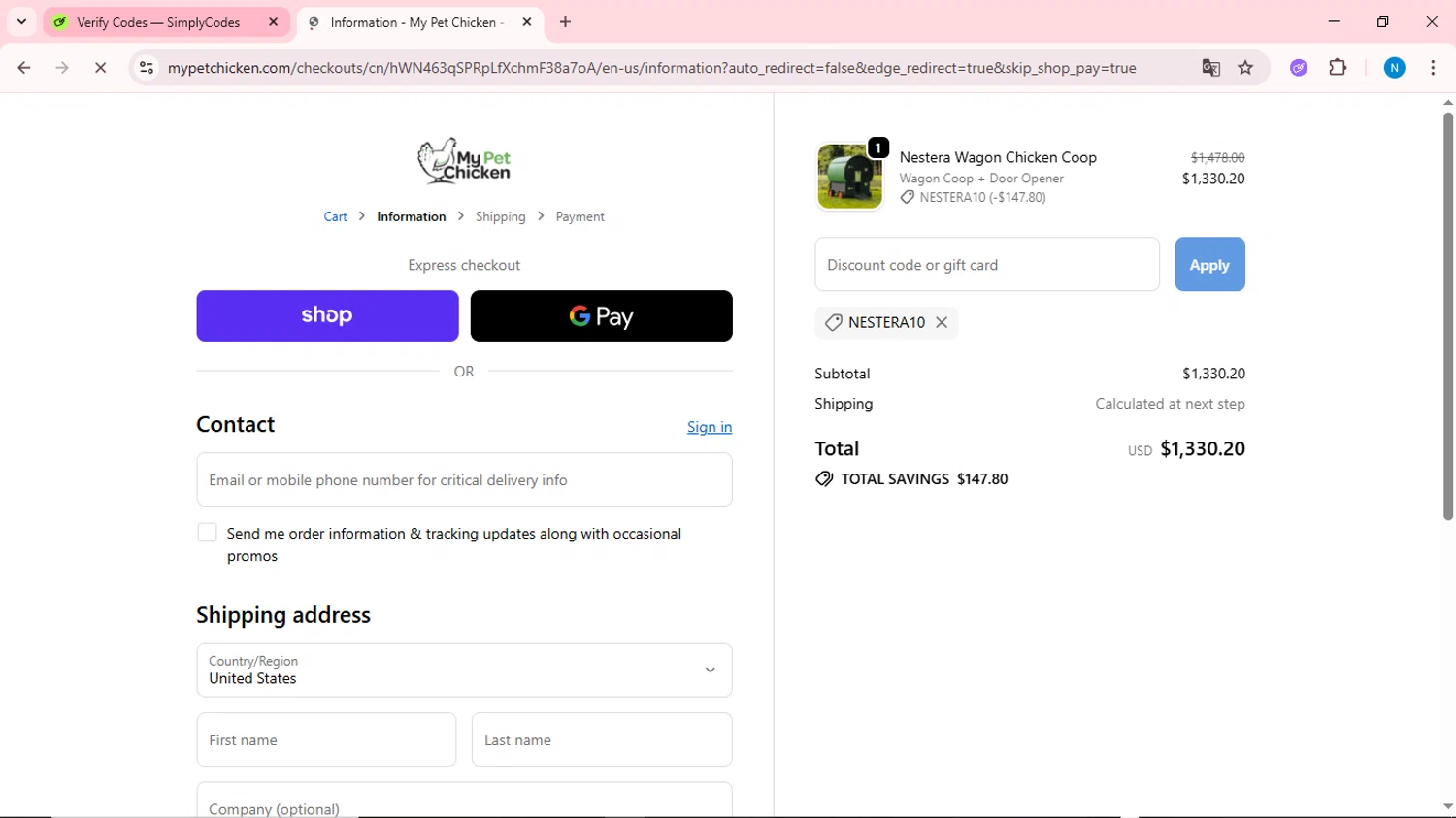This screenshot has width=1456, height=818.
Task: Check order information and tracking updates checkbox
Action: pyautogui.click(x=207, y=533)
